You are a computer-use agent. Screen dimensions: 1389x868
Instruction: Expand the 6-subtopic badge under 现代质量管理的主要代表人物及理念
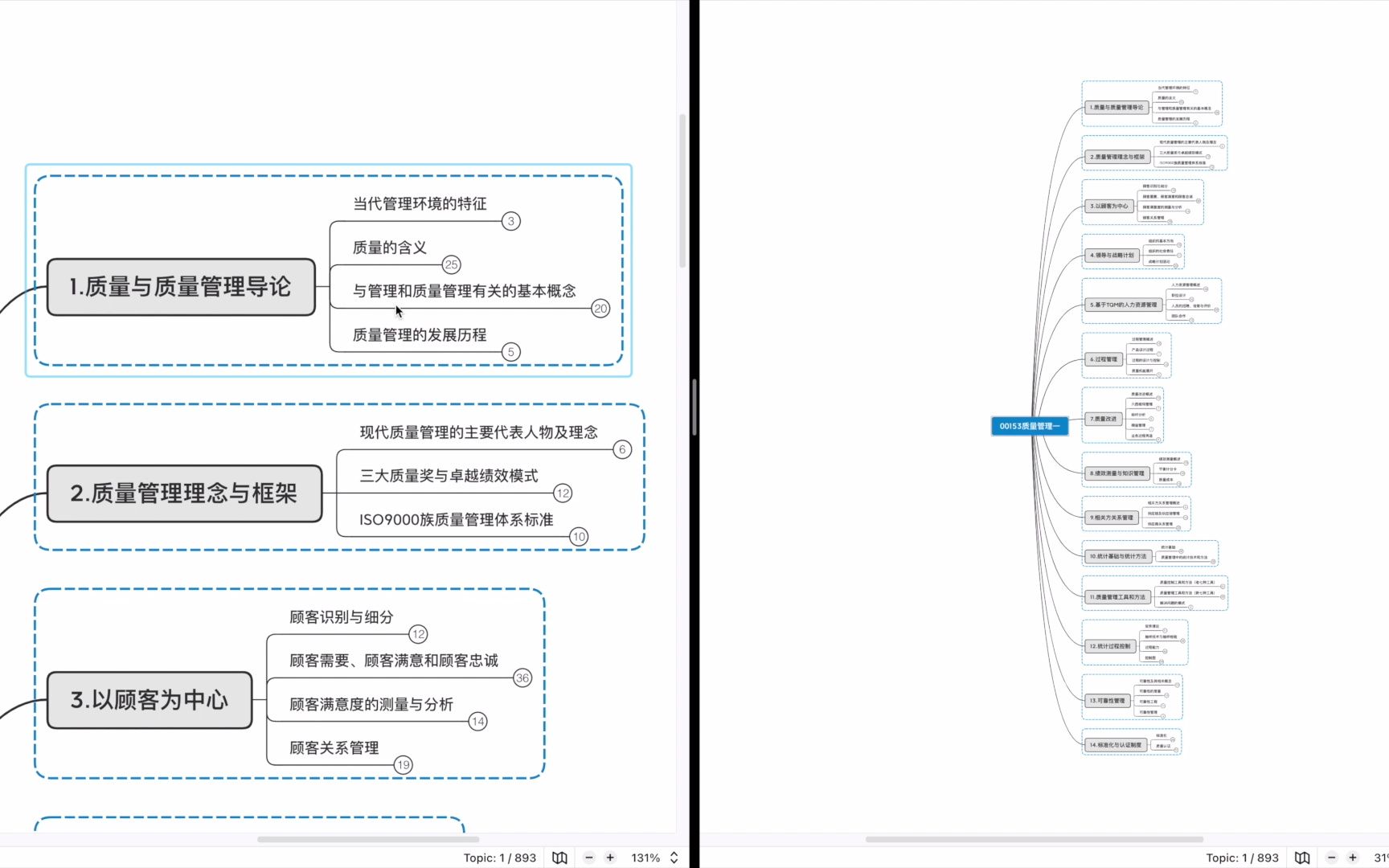click(622, 449)
